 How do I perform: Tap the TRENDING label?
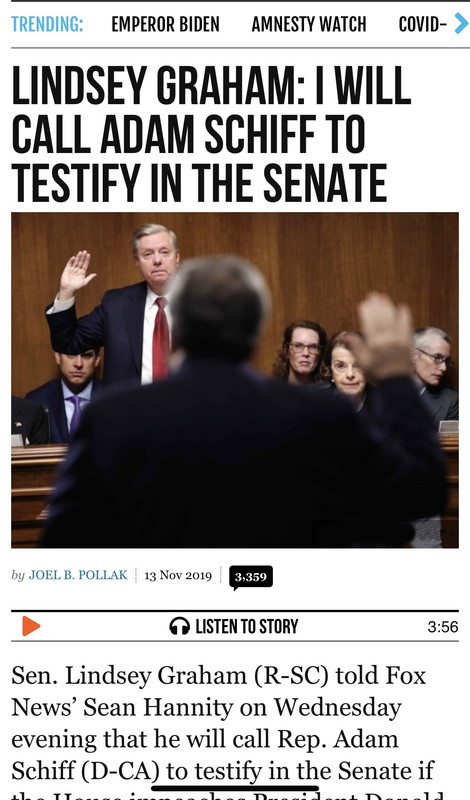point(47,24)
